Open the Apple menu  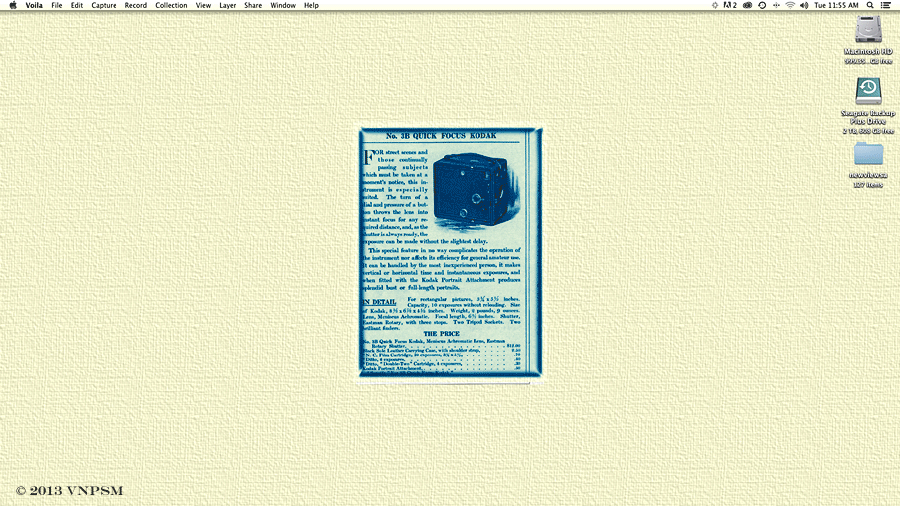point(13,5)
